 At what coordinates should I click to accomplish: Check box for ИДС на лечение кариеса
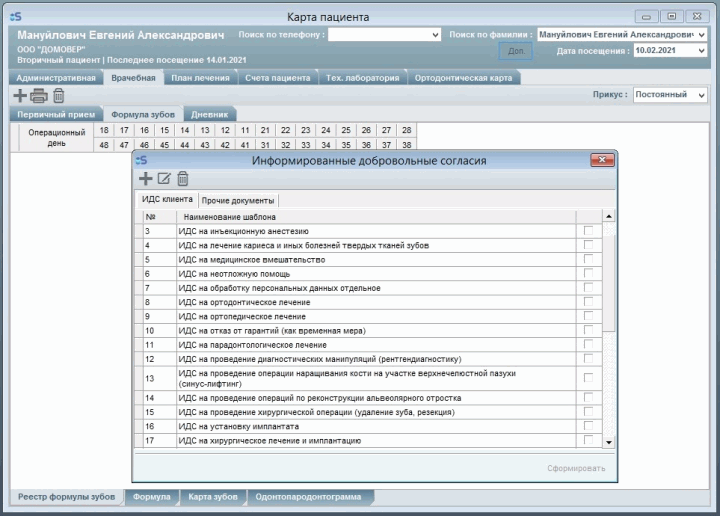pos(588,245)
